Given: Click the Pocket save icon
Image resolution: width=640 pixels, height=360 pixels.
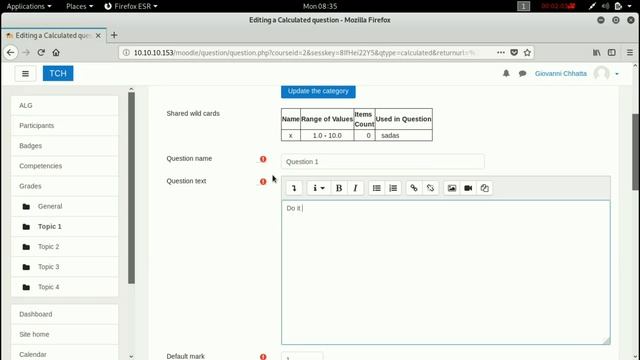Looking at the screenshot, I should pyautogui.click(x=514, y=52).
